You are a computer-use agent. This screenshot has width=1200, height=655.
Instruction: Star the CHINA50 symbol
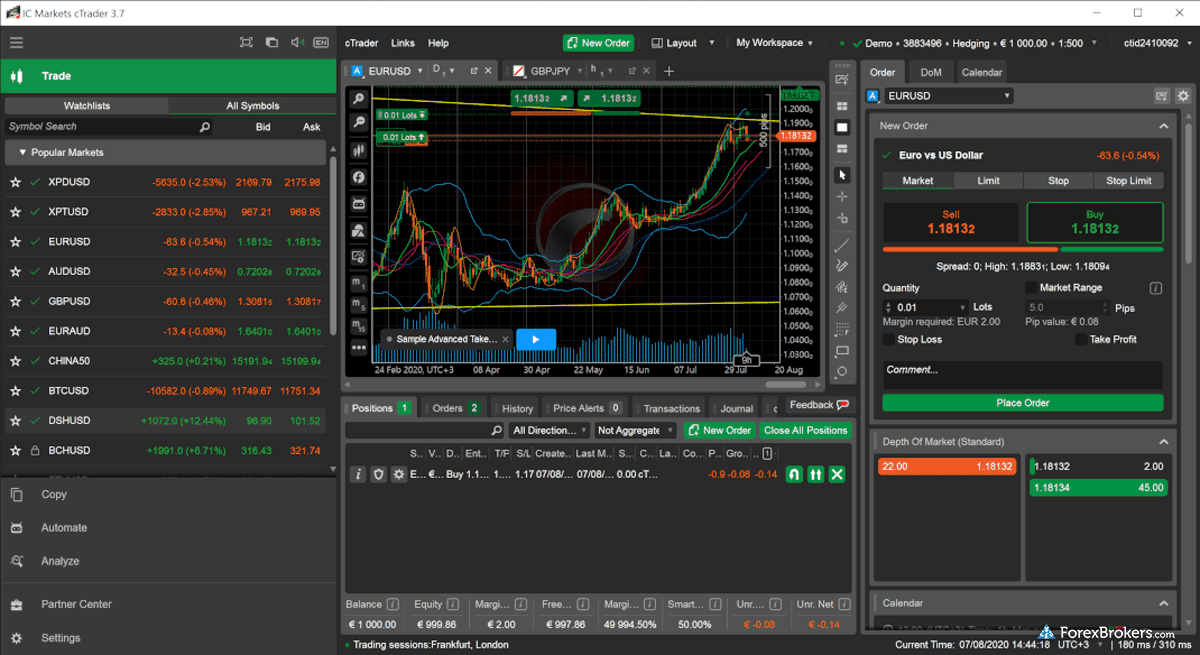pyautogui.click(x=15, y=361)
